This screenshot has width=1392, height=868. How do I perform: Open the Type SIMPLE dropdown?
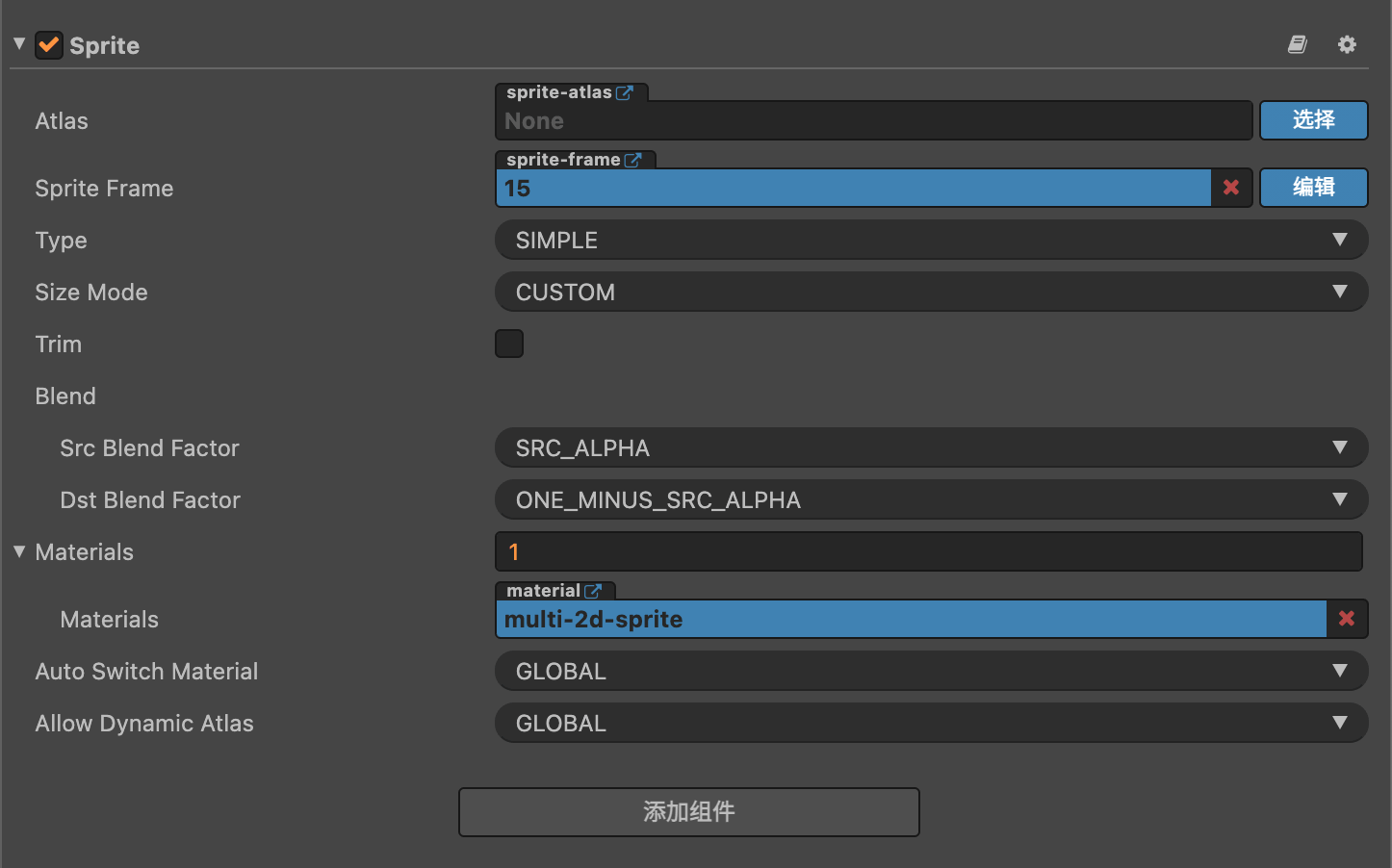pyautogui.click(x=931, y=240)
